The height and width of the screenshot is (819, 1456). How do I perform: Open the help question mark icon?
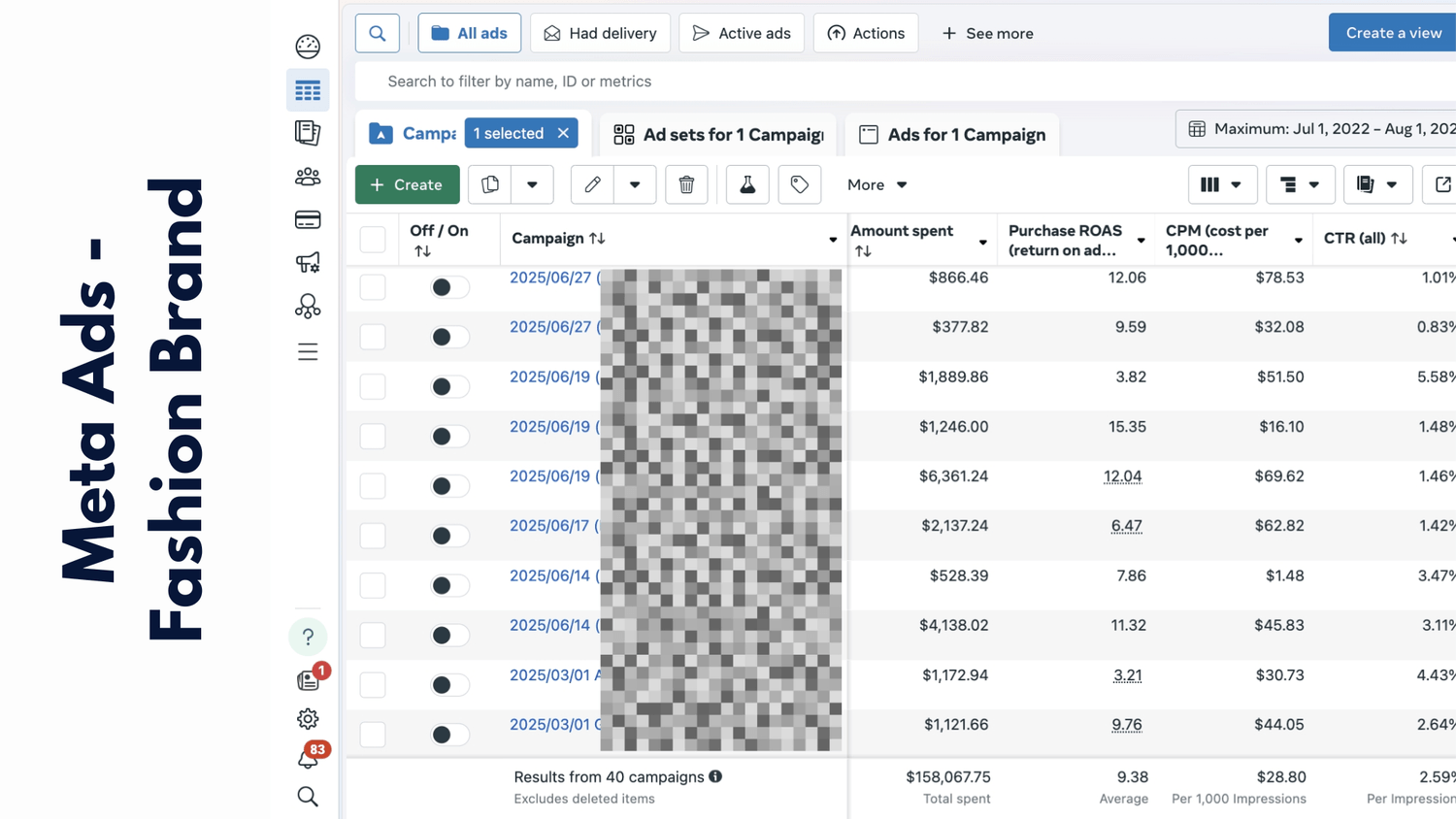pos(308,637)
